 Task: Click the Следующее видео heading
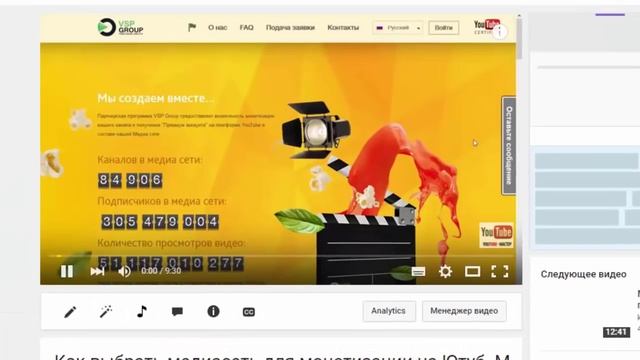tap(583, 274)
